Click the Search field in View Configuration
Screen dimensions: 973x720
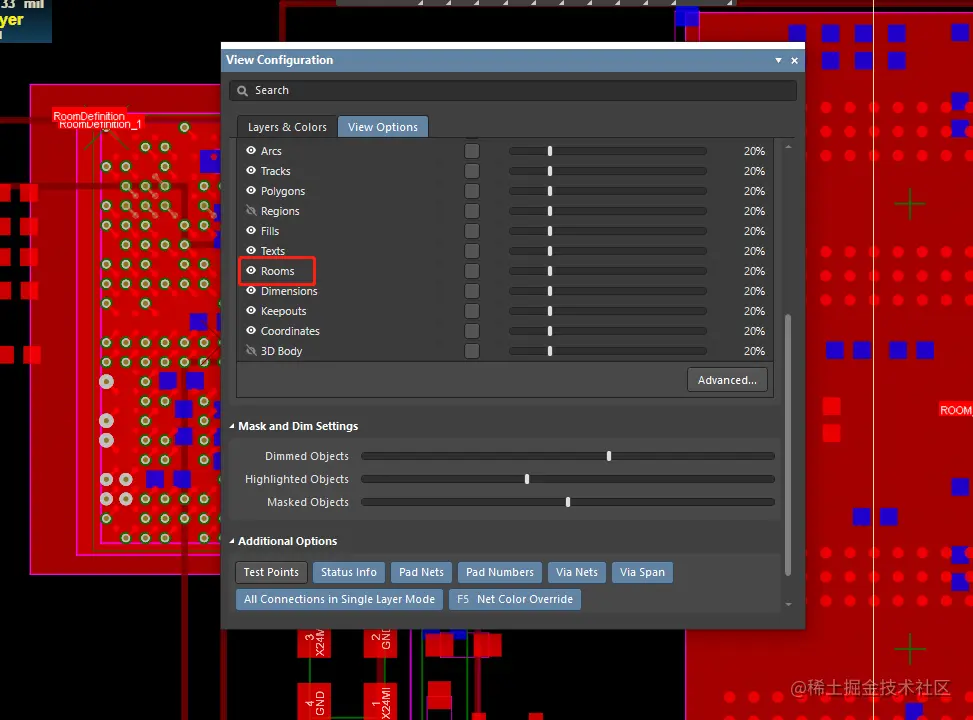coord(513,90)
